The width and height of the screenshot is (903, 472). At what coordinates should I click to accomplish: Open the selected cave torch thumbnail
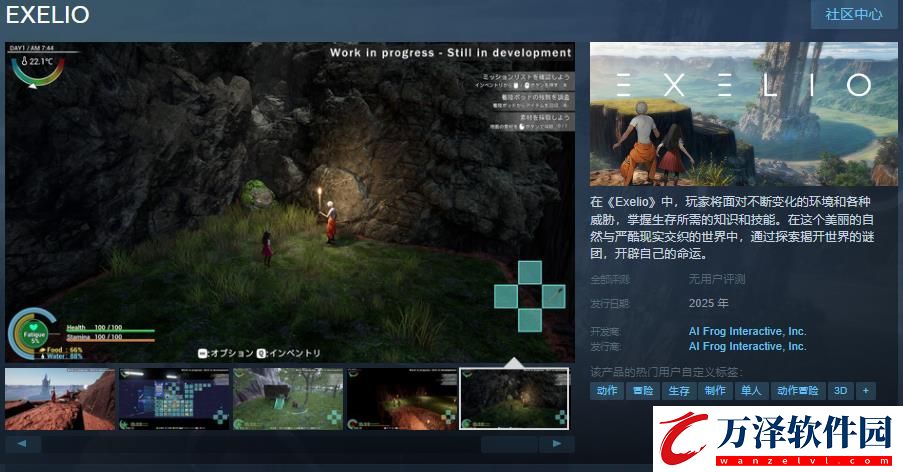click(514, 399)
